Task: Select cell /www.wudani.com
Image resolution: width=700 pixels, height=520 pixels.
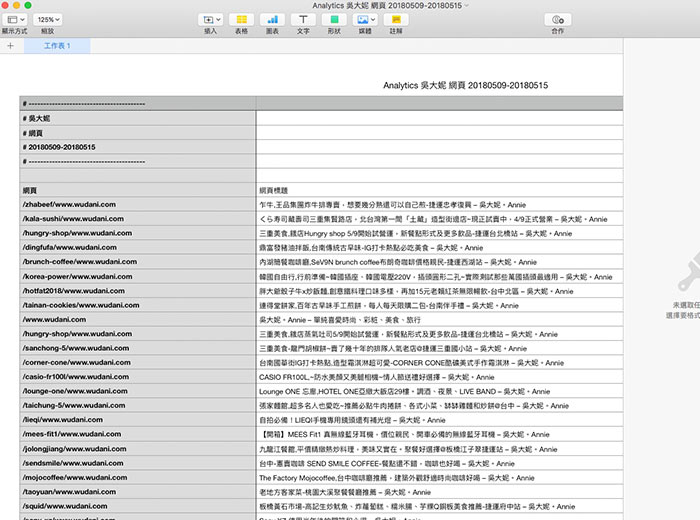Action: coord(138,319)
